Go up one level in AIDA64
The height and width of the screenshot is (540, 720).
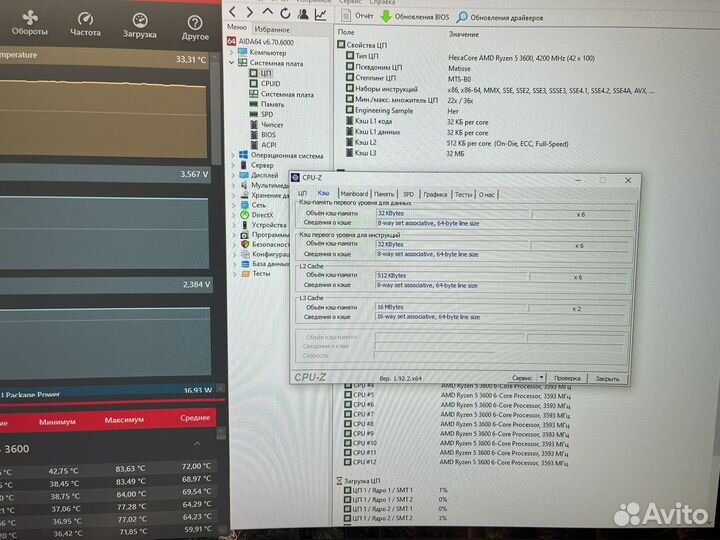(267, 12)
